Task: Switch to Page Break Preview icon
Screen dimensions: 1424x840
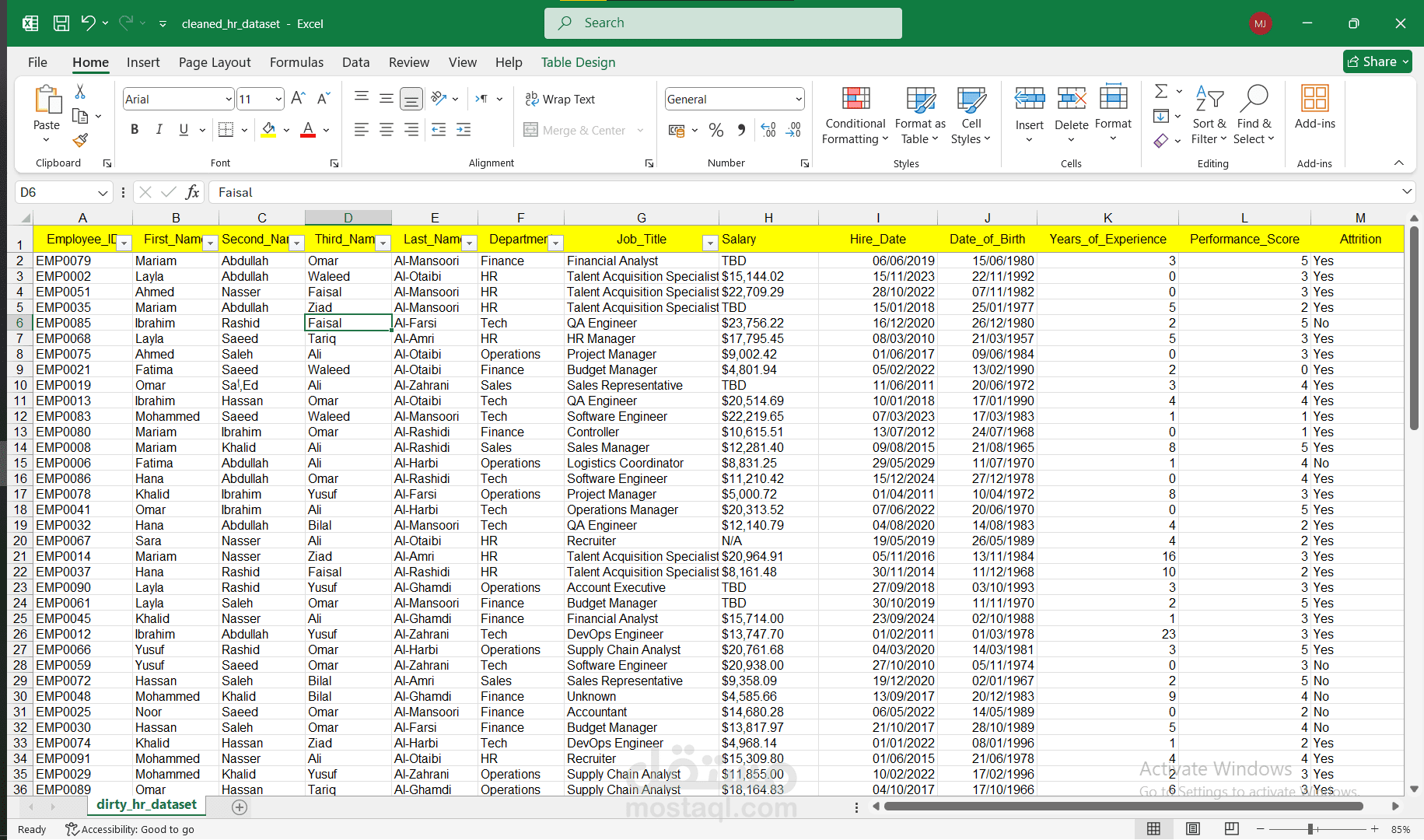Action: click(1232, 829)
